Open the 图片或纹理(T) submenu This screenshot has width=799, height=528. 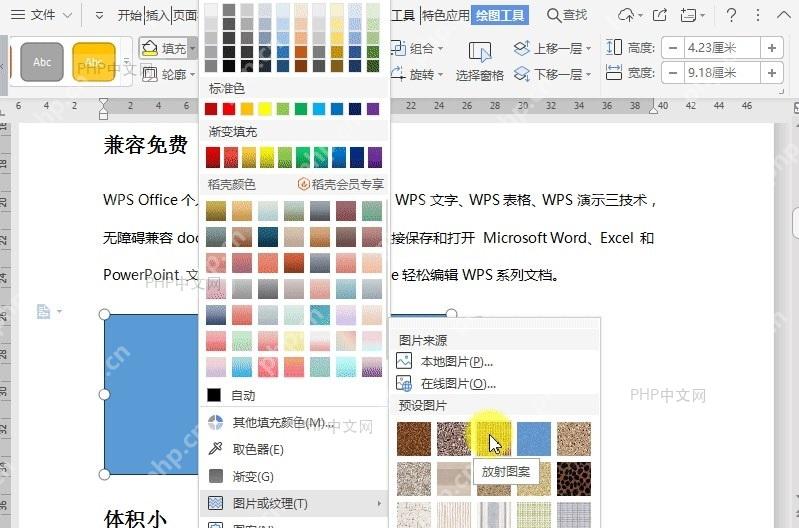[294, 503]
